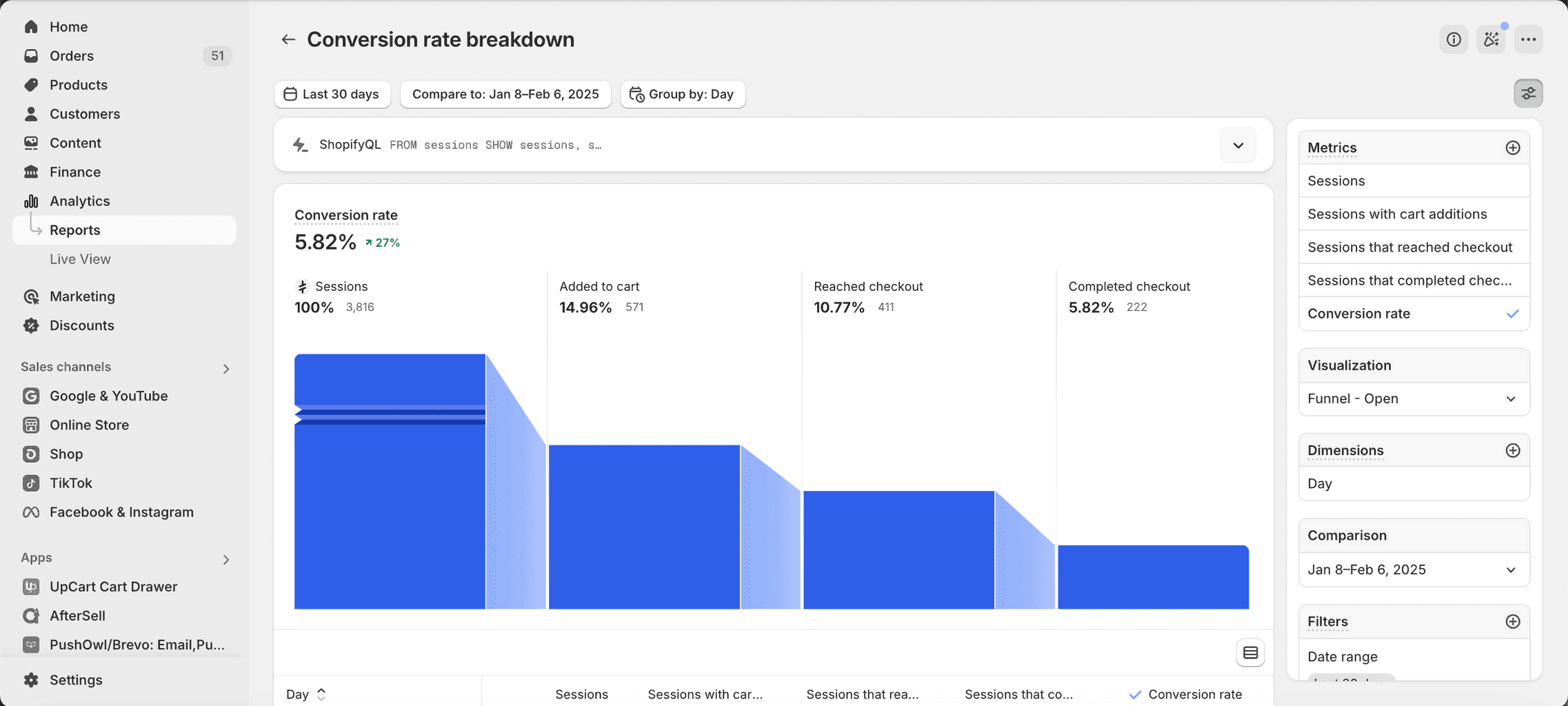Screen dimensions: 1568x706
Task: Add a filter with the plus icon
Action: coord(1513,621)
